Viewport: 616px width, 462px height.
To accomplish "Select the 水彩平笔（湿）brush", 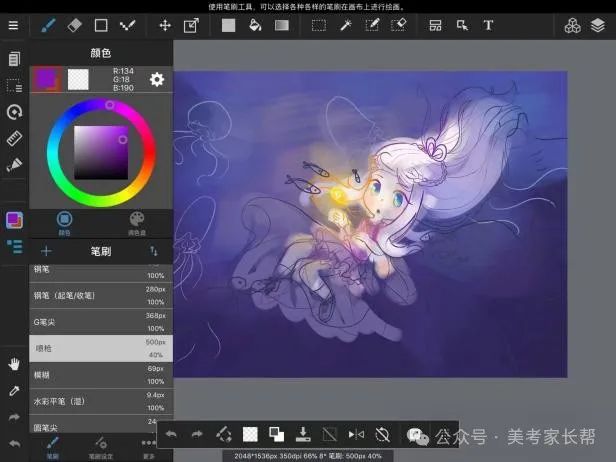I will 101,401.
